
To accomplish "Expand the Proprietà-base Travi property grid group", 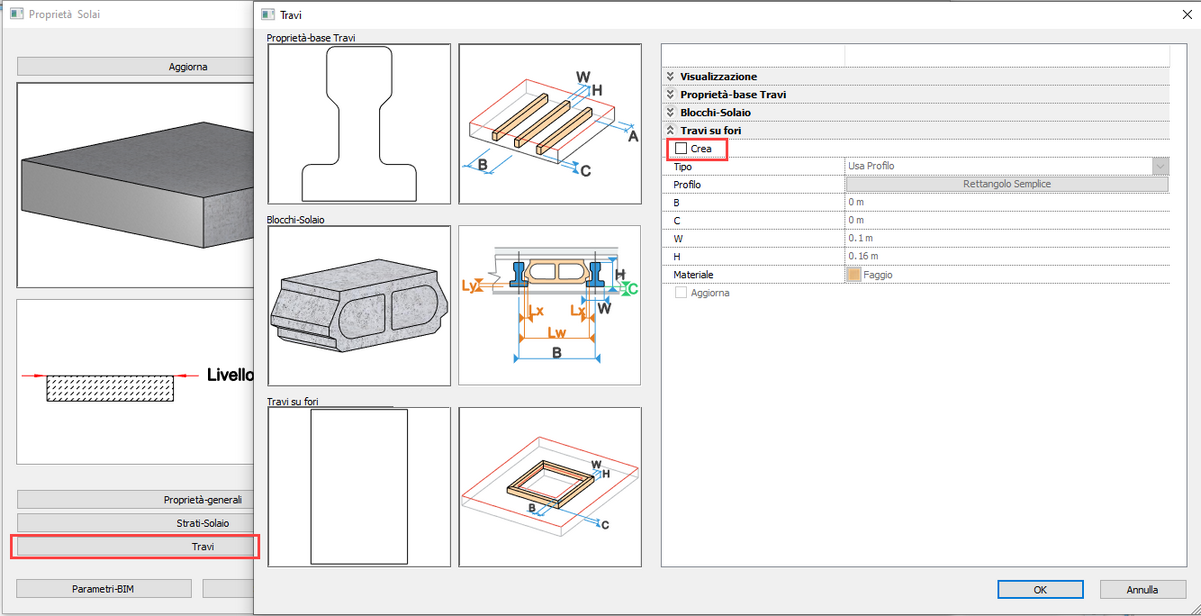I will 670,95.
